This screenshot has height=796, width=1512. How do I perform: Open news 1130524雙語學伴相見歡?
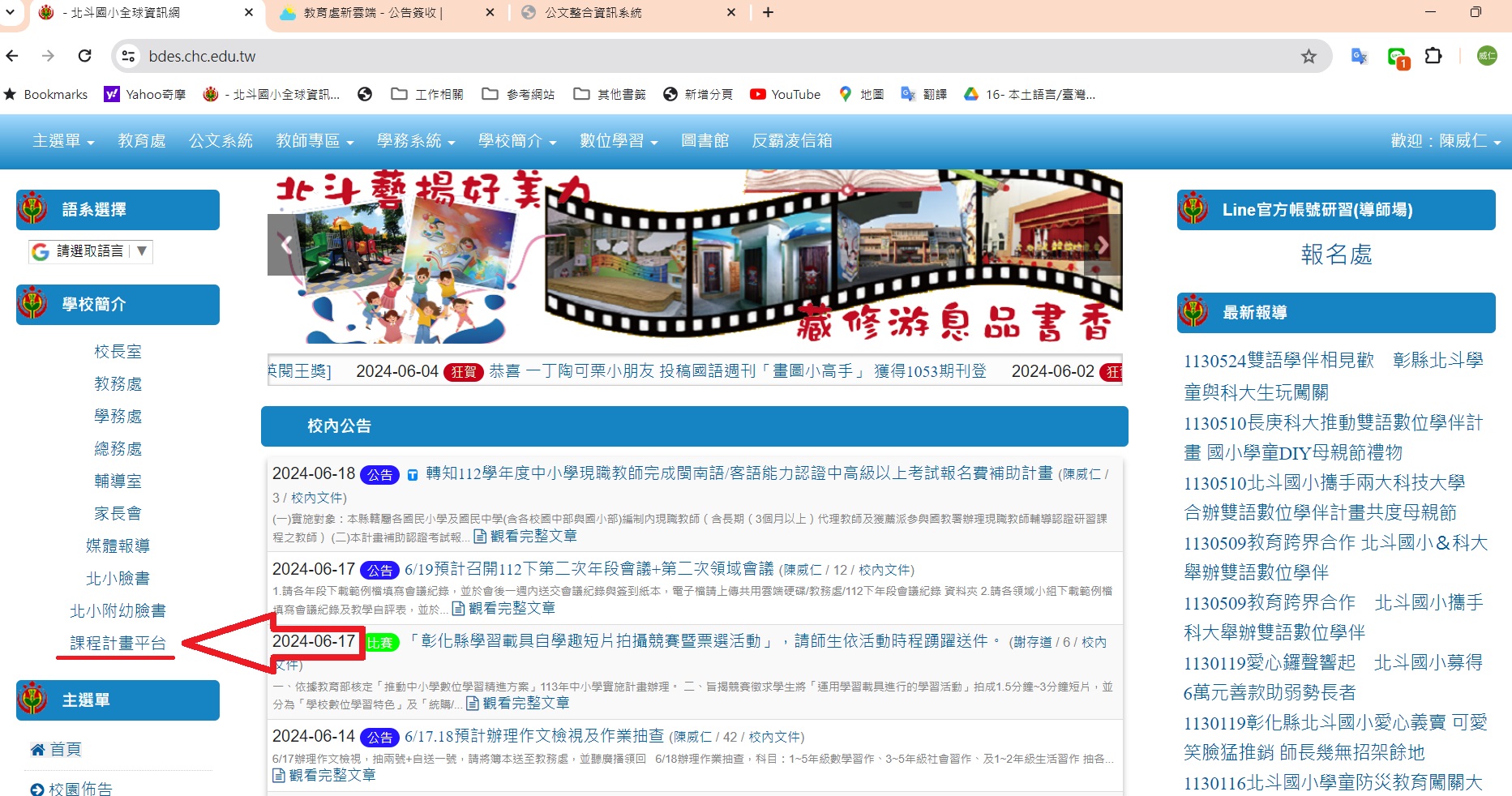1334,375
